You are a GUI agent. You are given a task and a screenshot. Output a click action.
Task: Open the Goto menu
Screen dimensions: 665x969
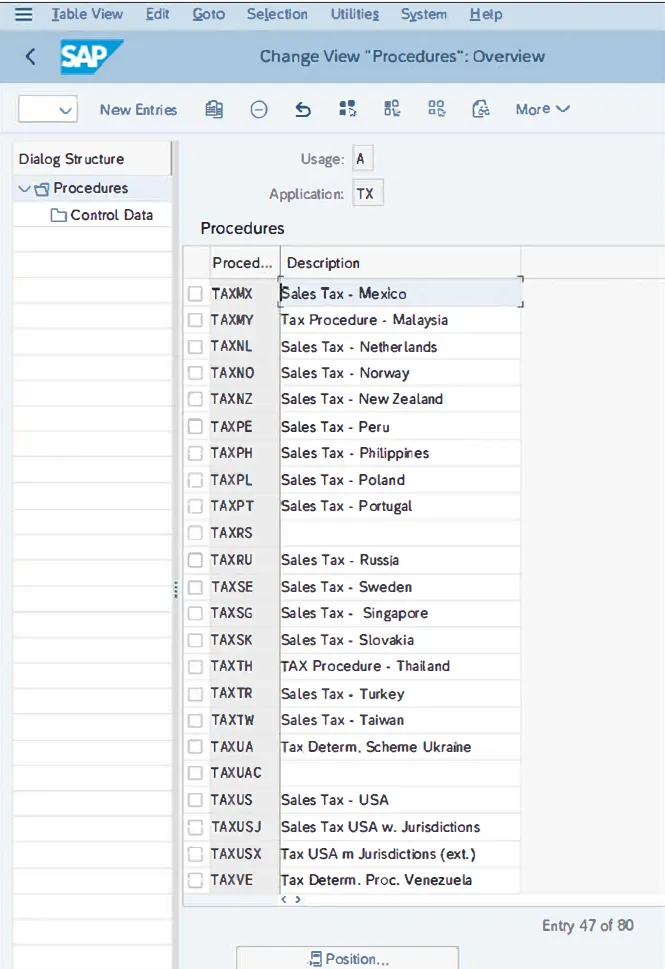pyautogui.click(x=207, y=15)
